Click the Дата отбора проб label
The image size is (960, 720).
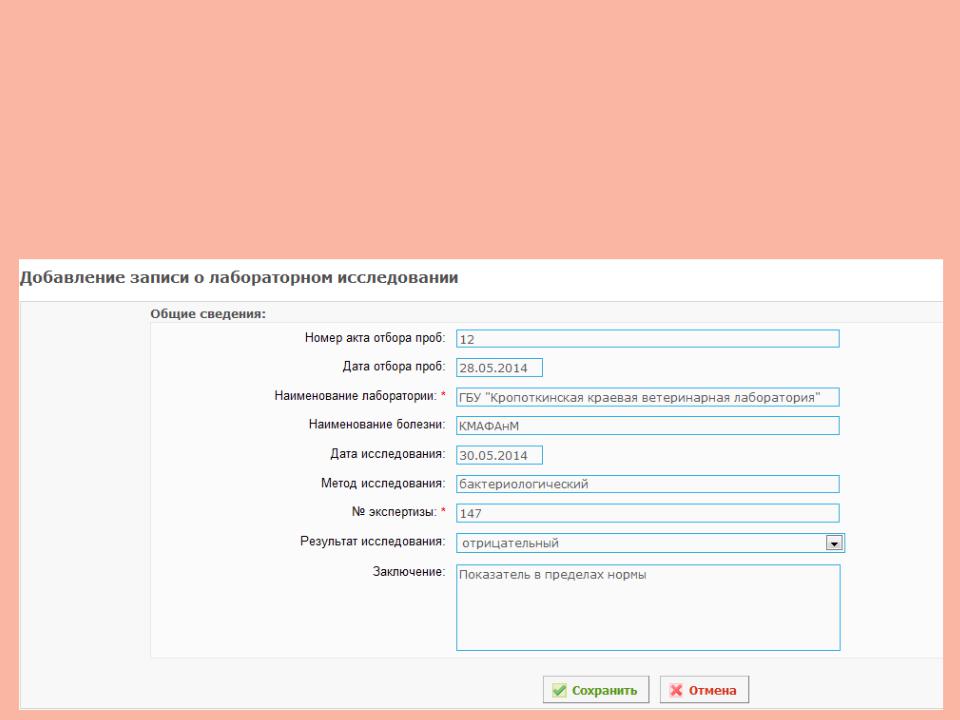[x=394, y=367]
